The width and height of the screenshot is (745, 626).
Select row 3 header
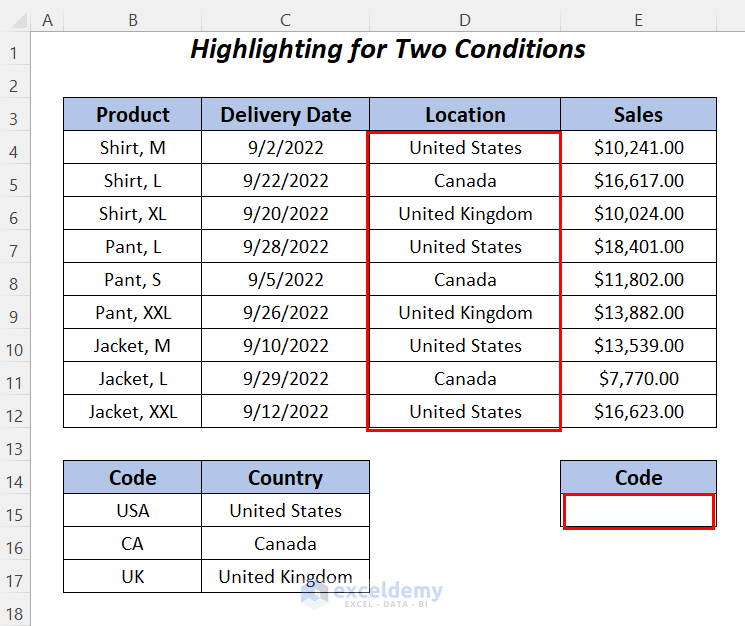tap(15, 115)
